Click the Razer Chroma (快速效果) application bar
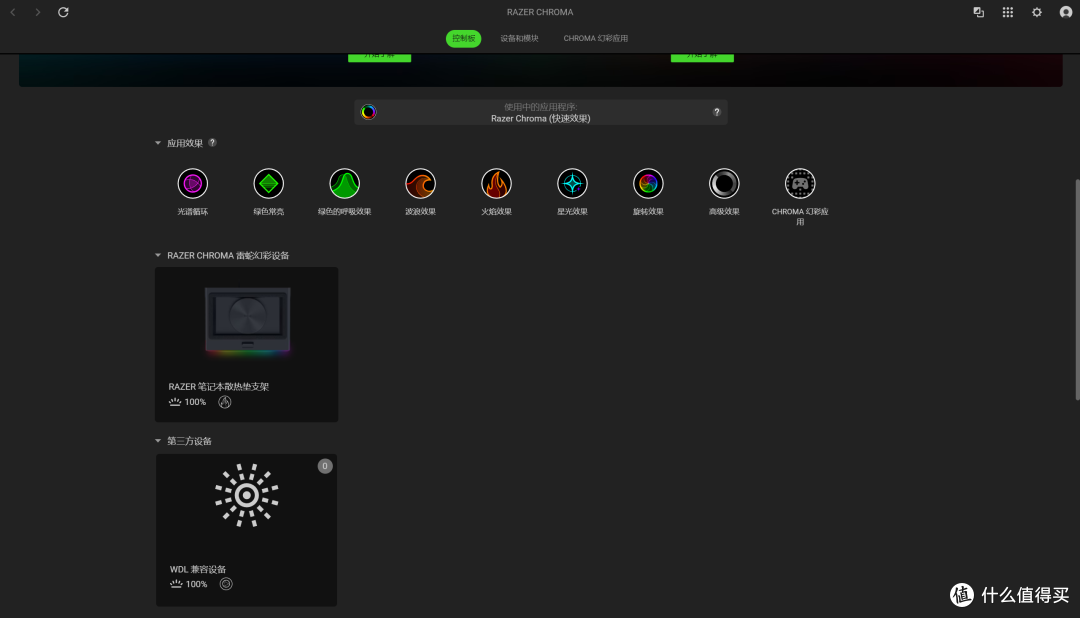Image resolution: width=1080 pixels, height=618 pixels. click(541, 112)
